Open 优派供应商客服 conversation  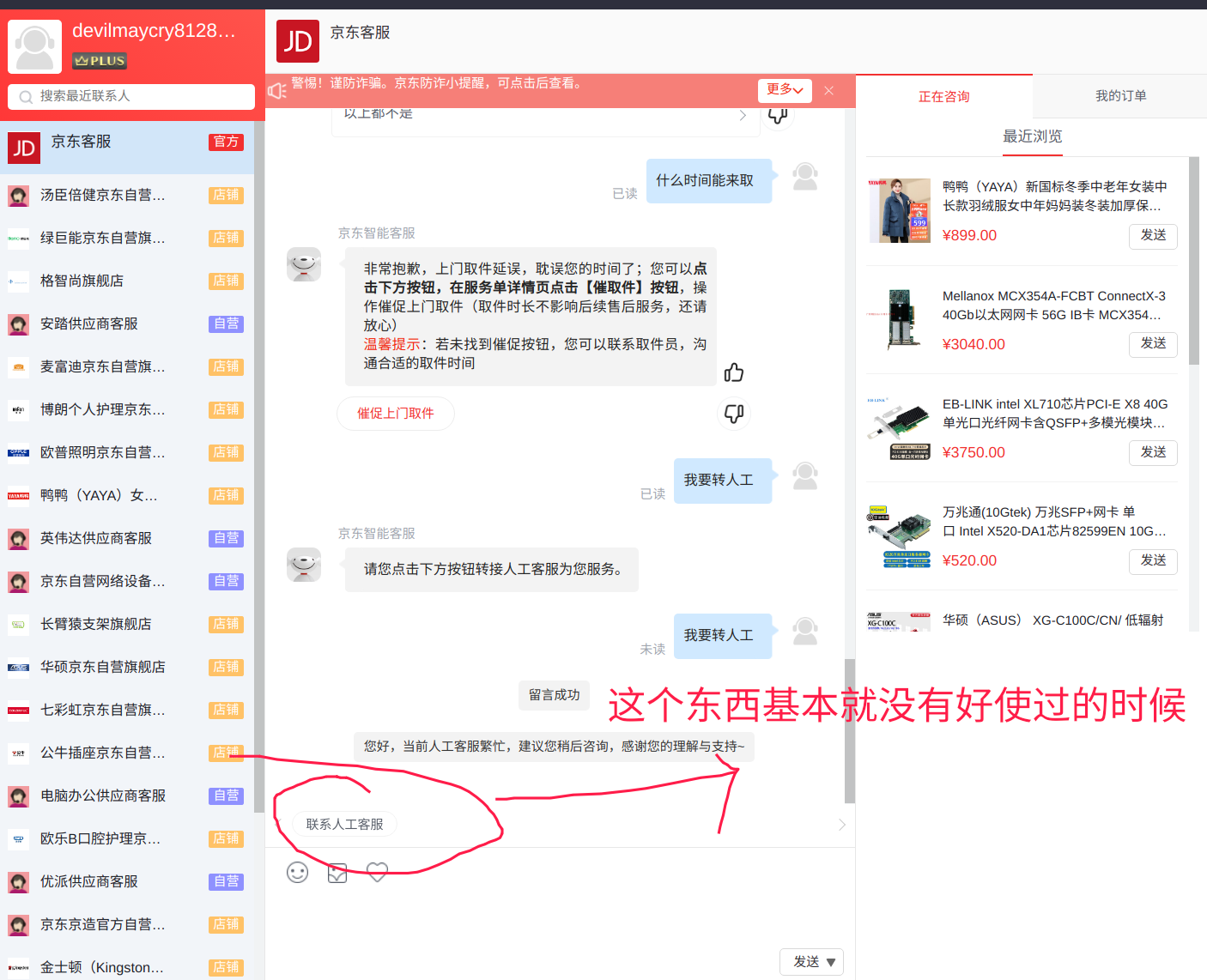[127, 882]
